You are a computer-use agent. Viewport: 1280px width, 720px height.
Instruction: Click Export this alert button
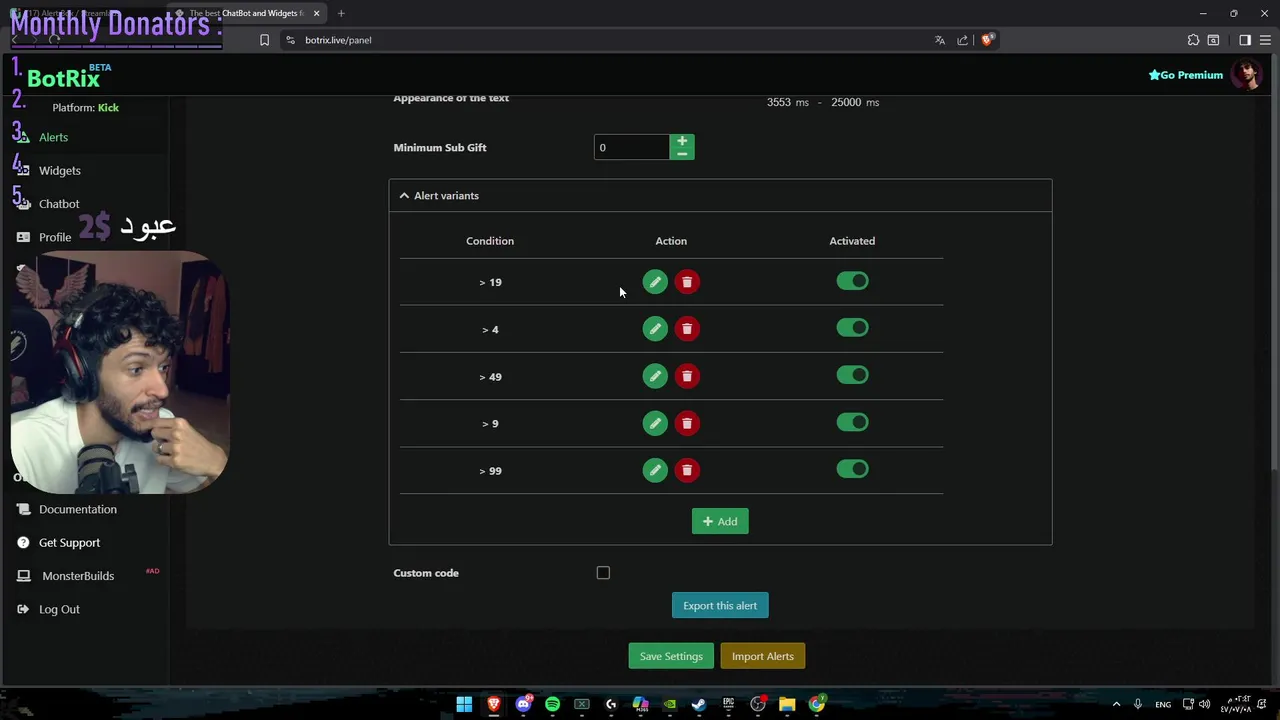tap(720, 605)
